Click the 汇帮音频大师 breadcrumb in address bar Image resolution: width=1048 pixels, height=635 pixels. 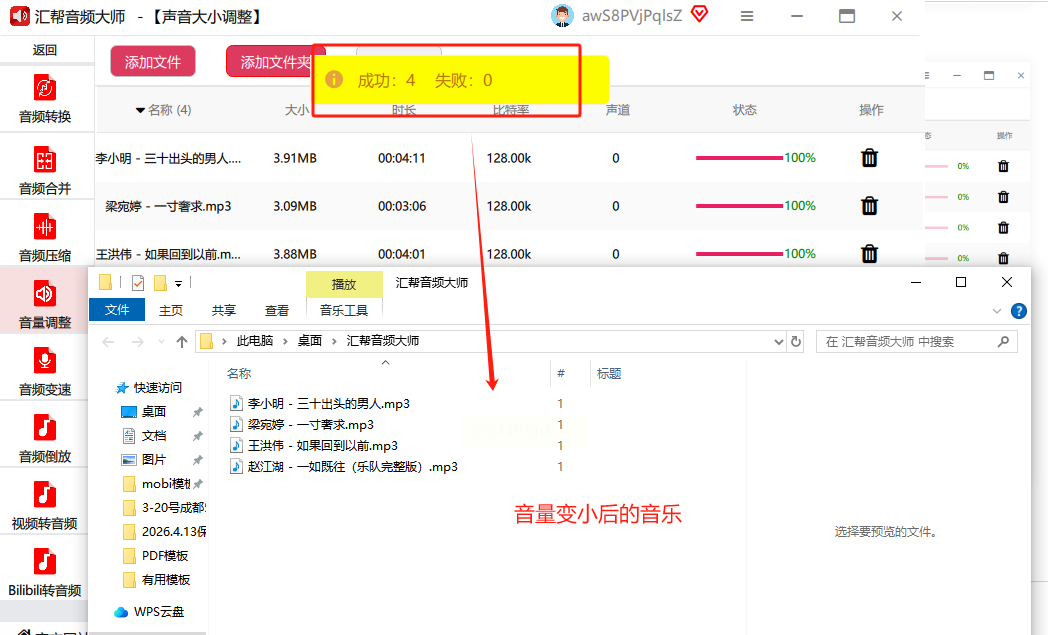pyautogui.click(x=382, y=341)
